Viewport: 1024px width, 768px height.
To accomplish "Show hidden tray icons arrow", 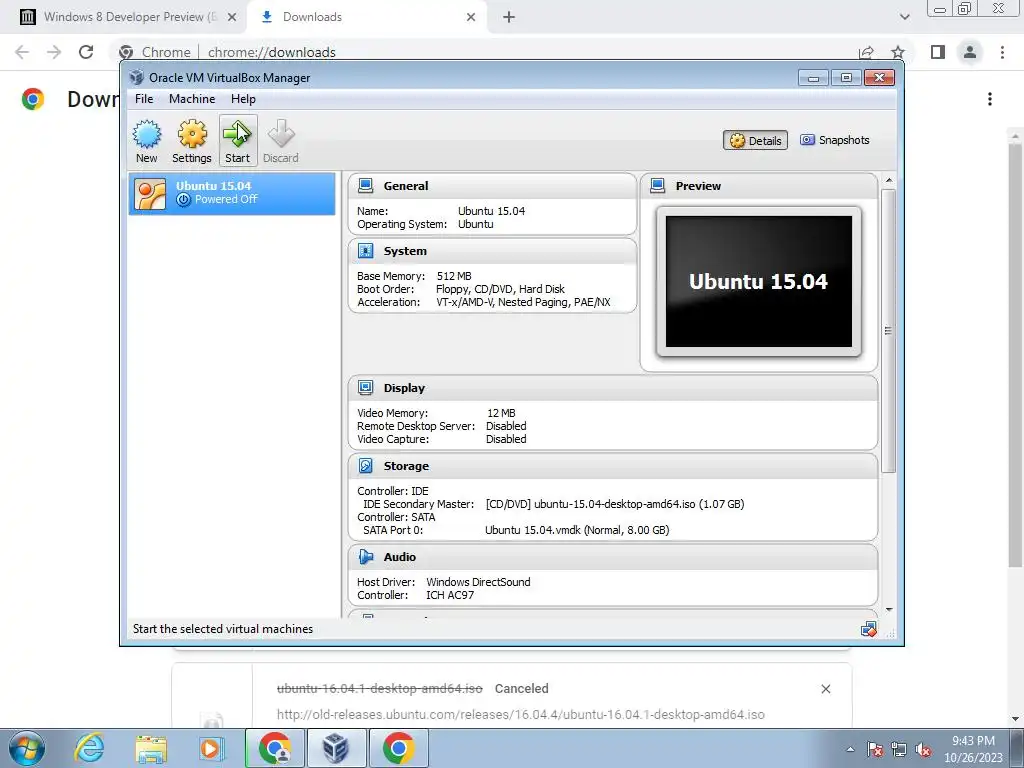I will click(x=850, y=749).
